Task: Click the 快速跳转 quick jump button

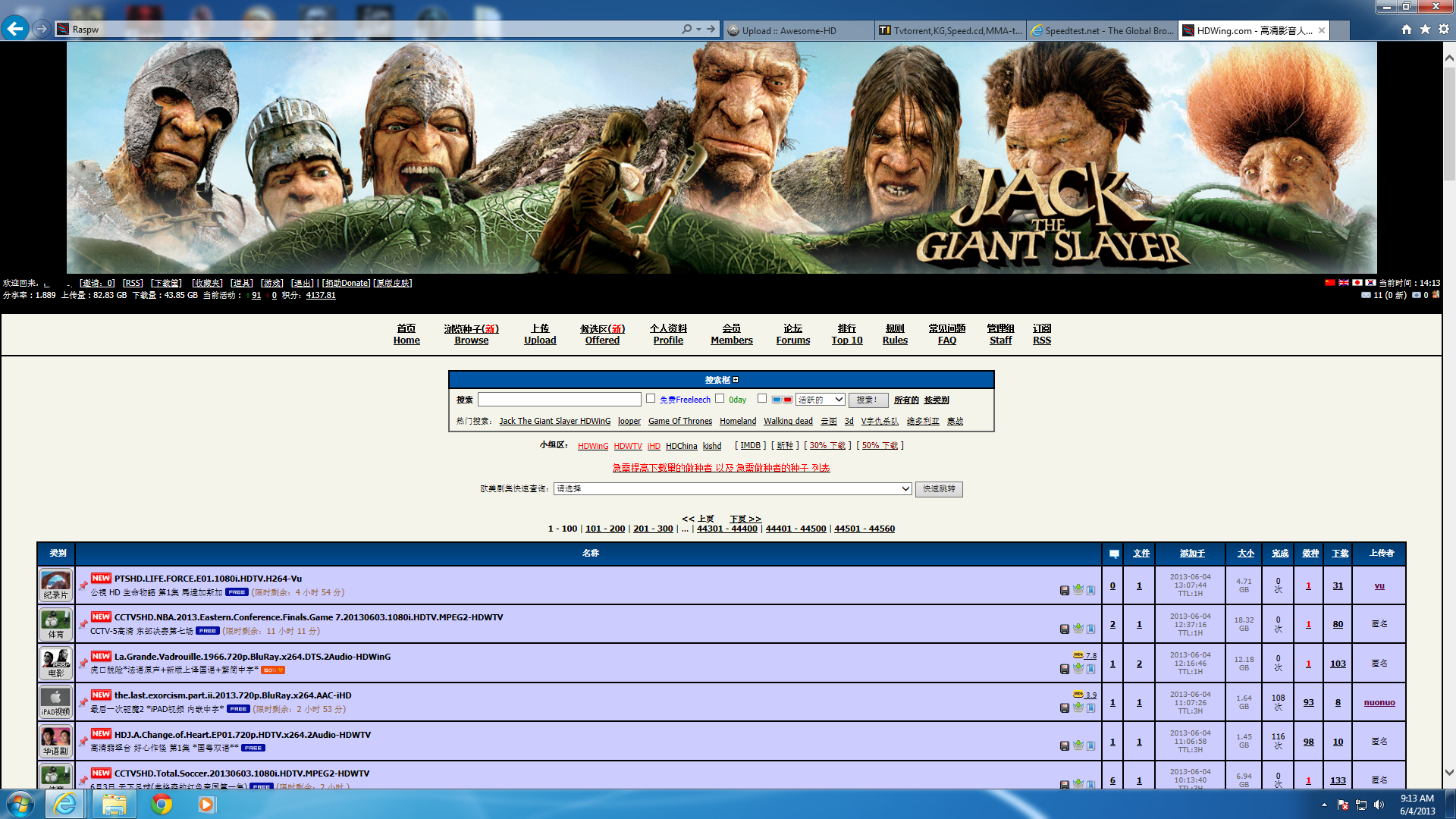Action: [x=939, y=489]
